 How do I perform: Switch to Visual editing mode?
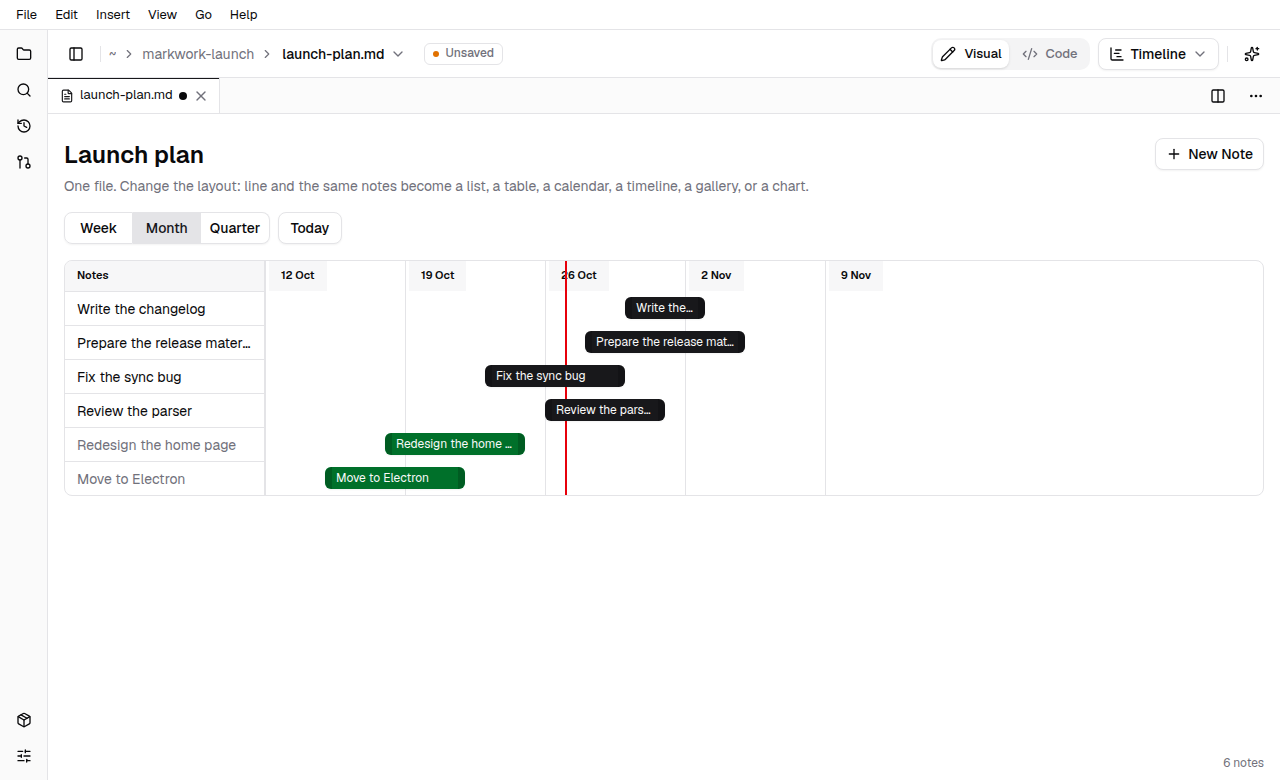971,54
